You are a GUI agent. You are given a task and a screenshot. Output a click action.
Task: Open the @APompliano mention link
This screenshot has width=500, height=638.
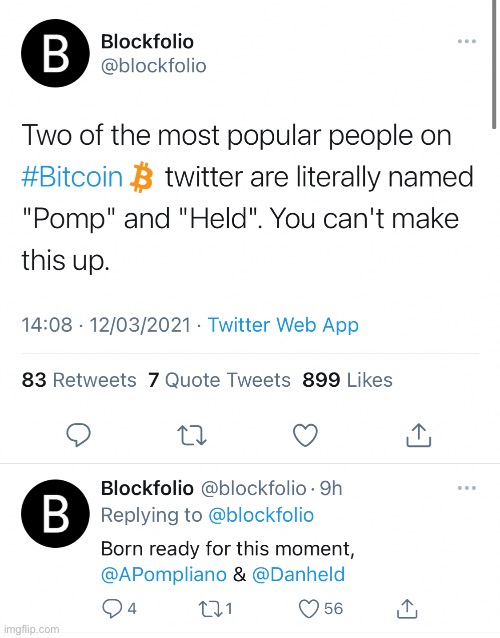click(x=164, y=575)
